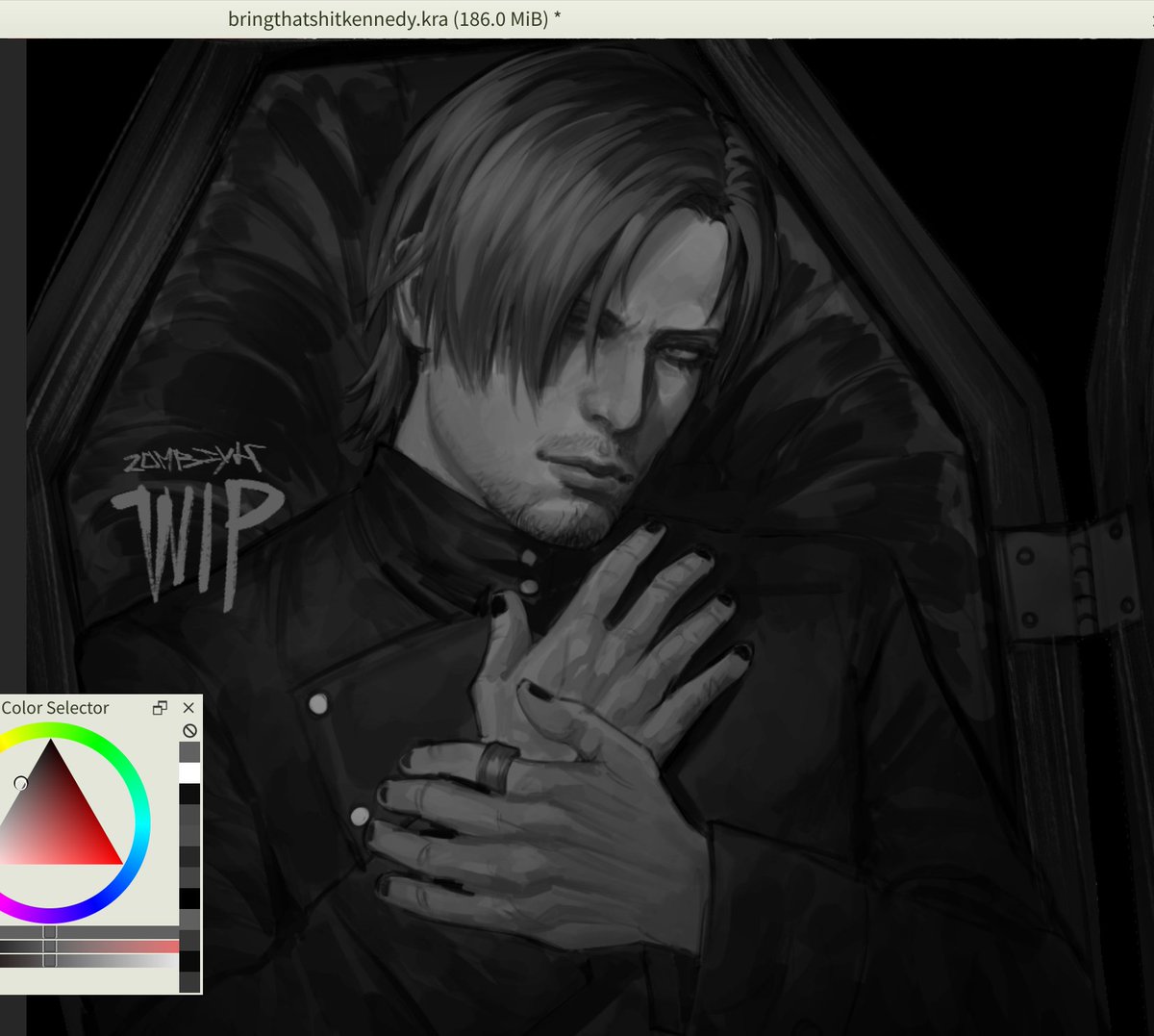Click the cyan area of the hue ring
This screenshot has height=1036, width=1154.
[x=144, y=822]
